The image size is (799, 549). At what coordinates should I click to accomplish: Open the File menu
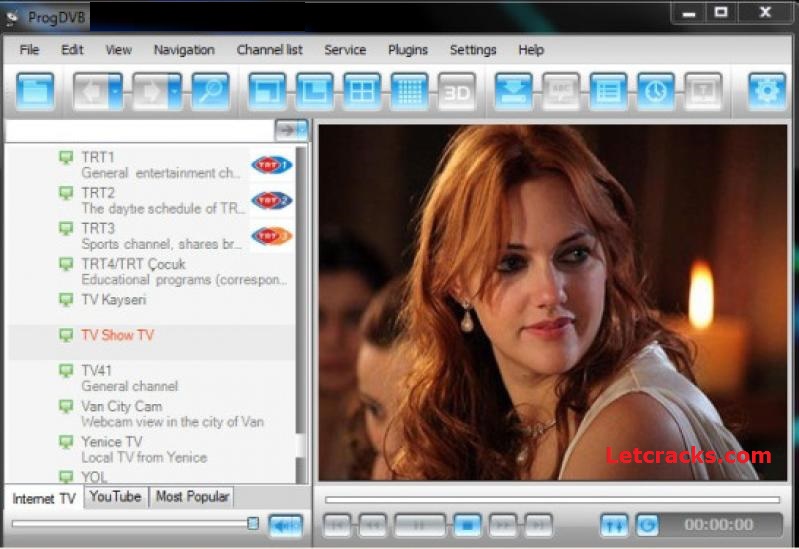[x=29, y=50]
